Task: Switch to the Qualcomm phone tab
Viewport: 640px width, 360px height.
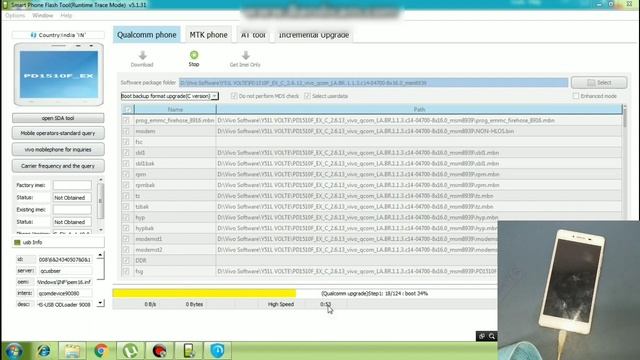Action: pos(147,35)
